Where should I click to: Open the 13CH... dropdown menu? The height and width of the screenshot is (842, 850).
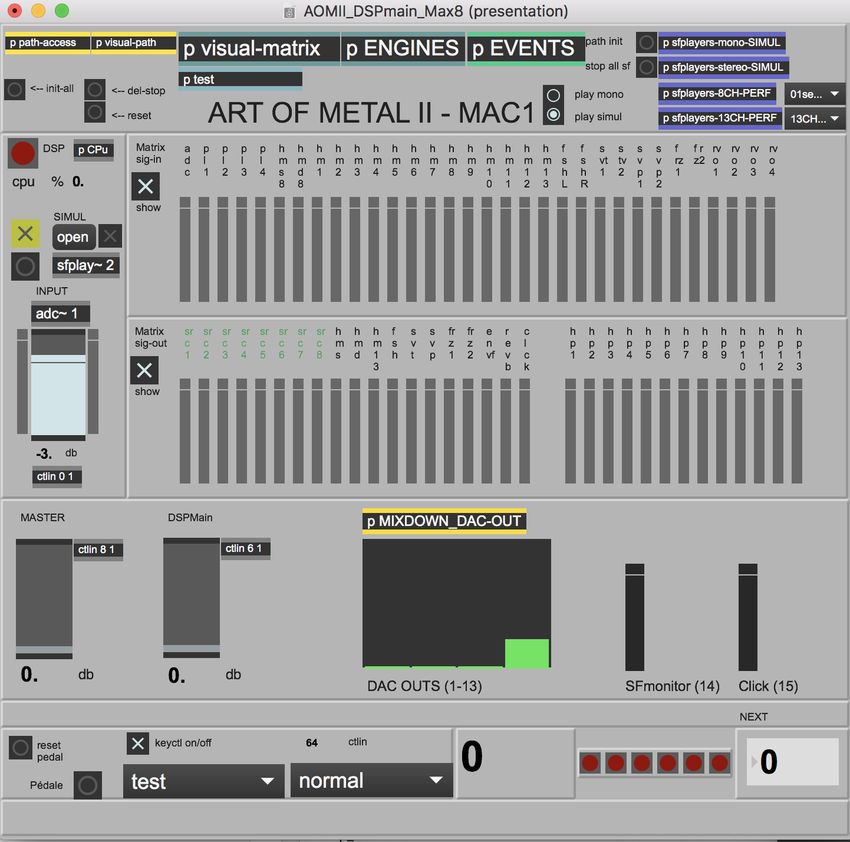click(814, 118)
